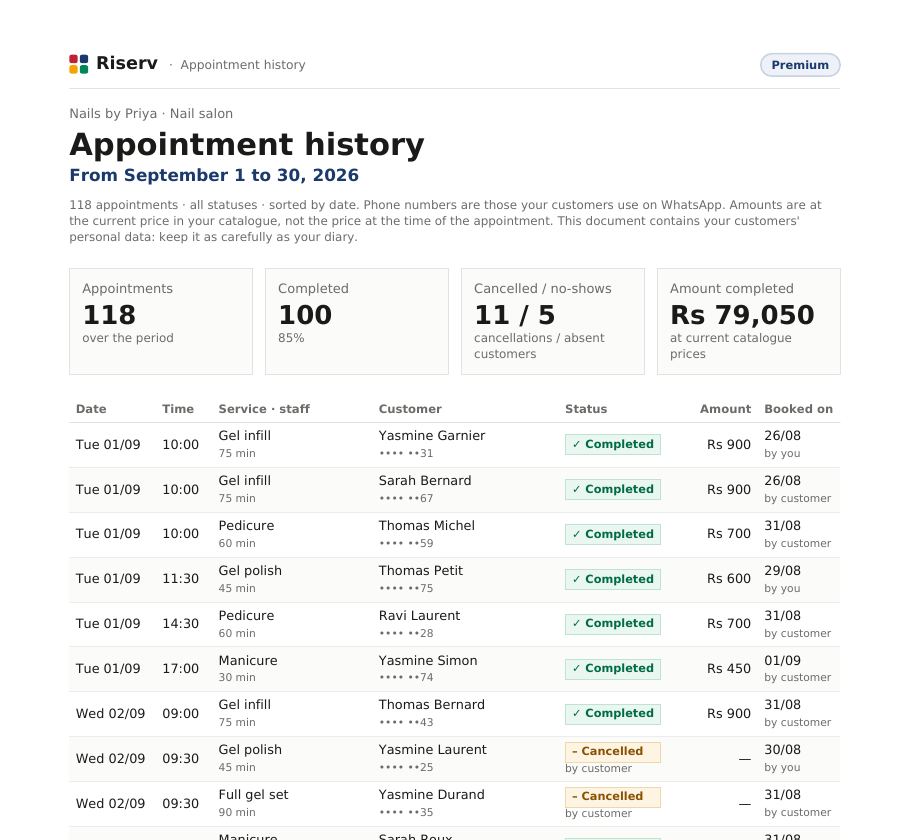Click the Rs 700 amount for Thomas Michel
This screenshot has width=910, height=840.
point(729,533)
